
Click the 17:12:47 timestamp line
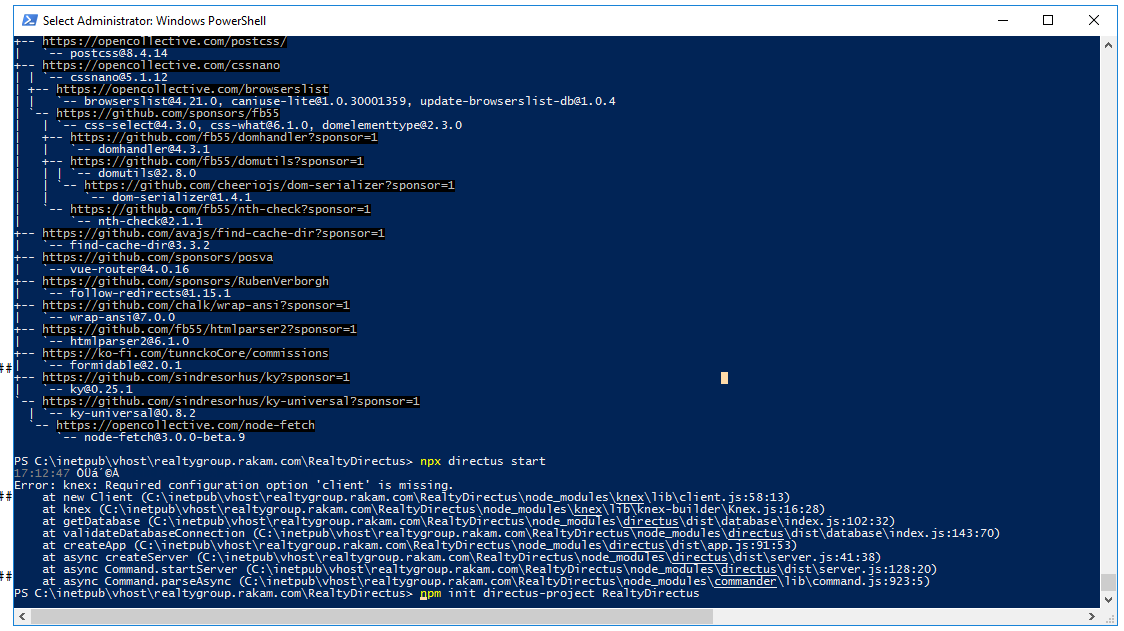[66, 473]
